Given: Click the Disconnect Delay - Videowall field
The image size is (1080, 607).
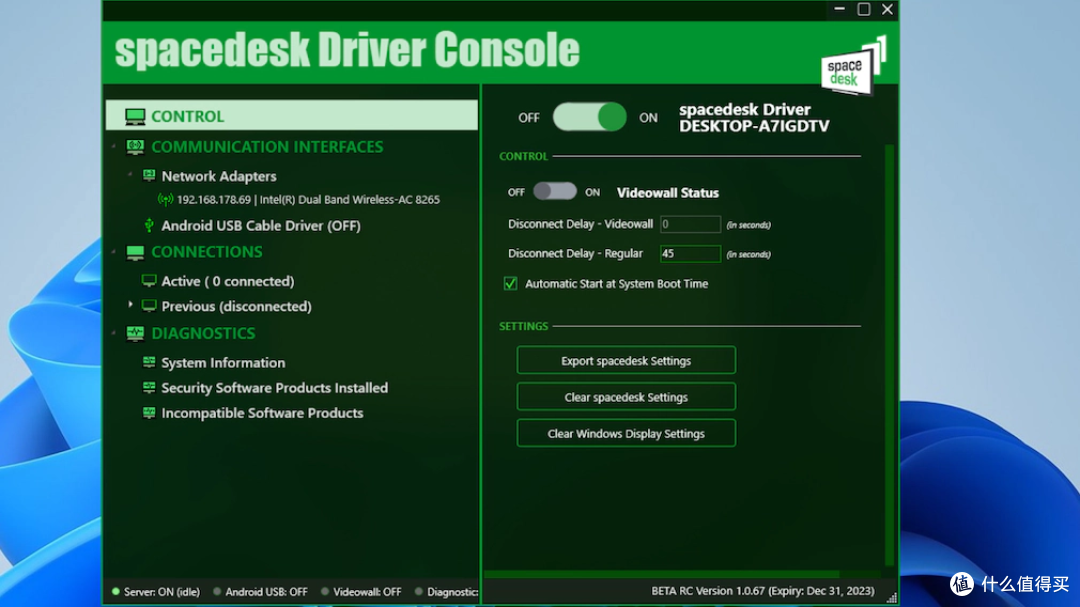Looking at the screenshot, I should coord(690,224).
